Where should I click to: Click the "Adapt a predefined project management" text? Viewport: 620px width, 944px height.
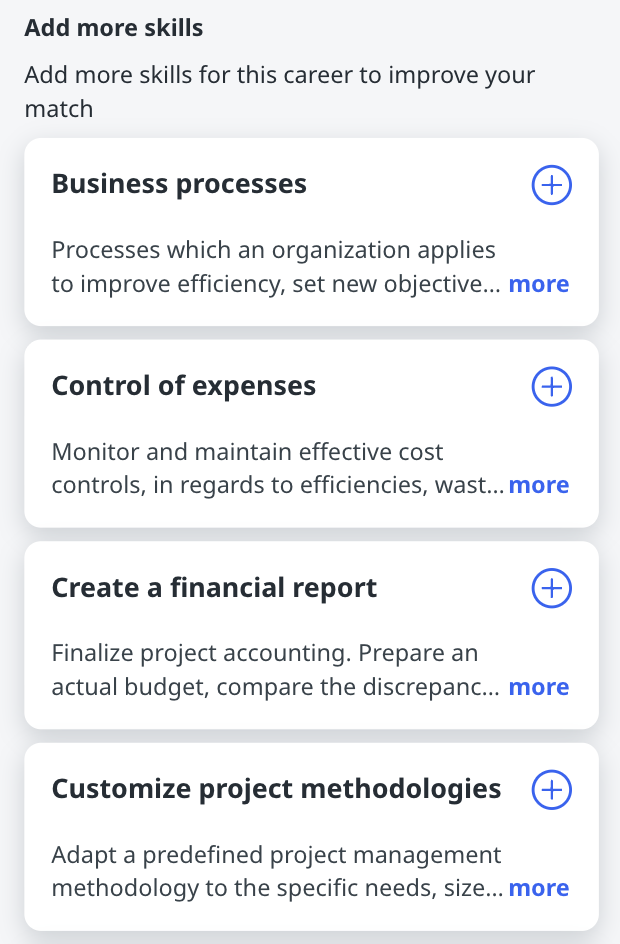276,855
